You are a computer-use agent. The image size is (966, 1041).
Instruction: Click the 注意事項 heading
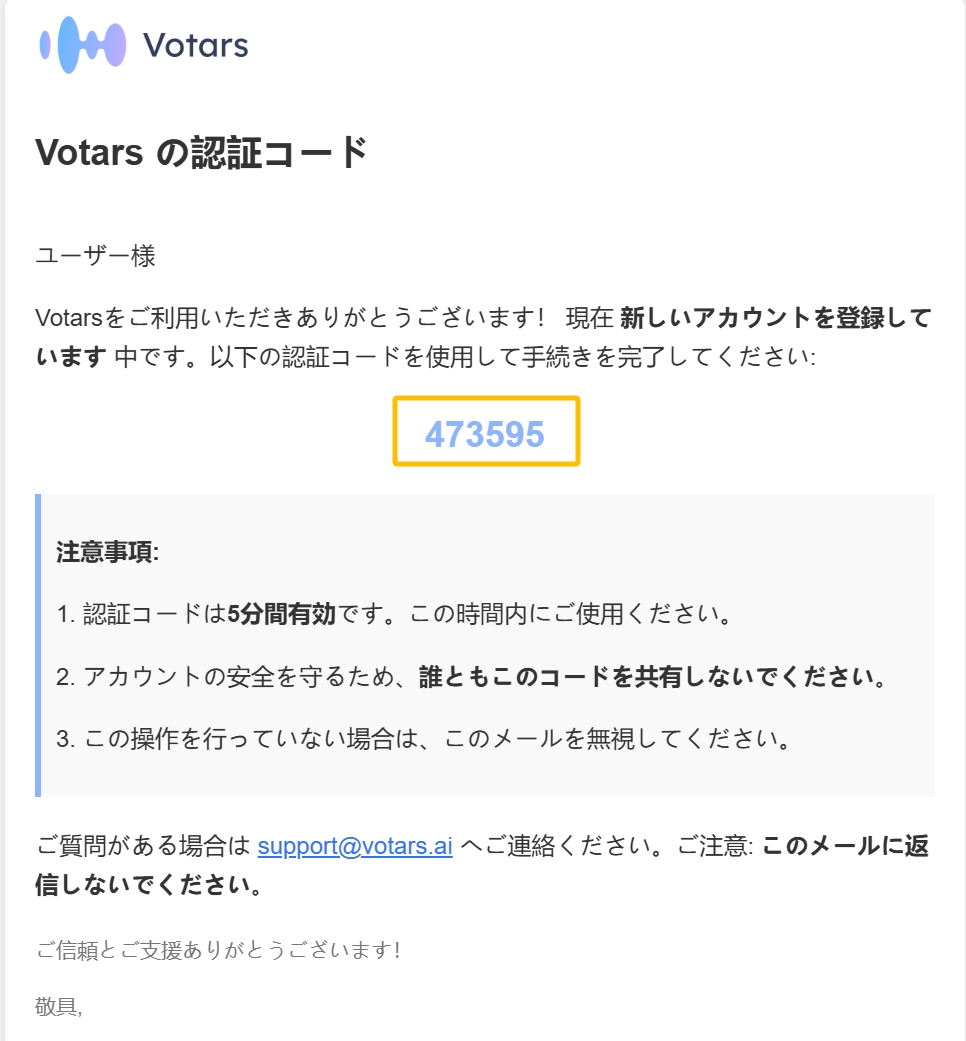click(x=108, y=552)
